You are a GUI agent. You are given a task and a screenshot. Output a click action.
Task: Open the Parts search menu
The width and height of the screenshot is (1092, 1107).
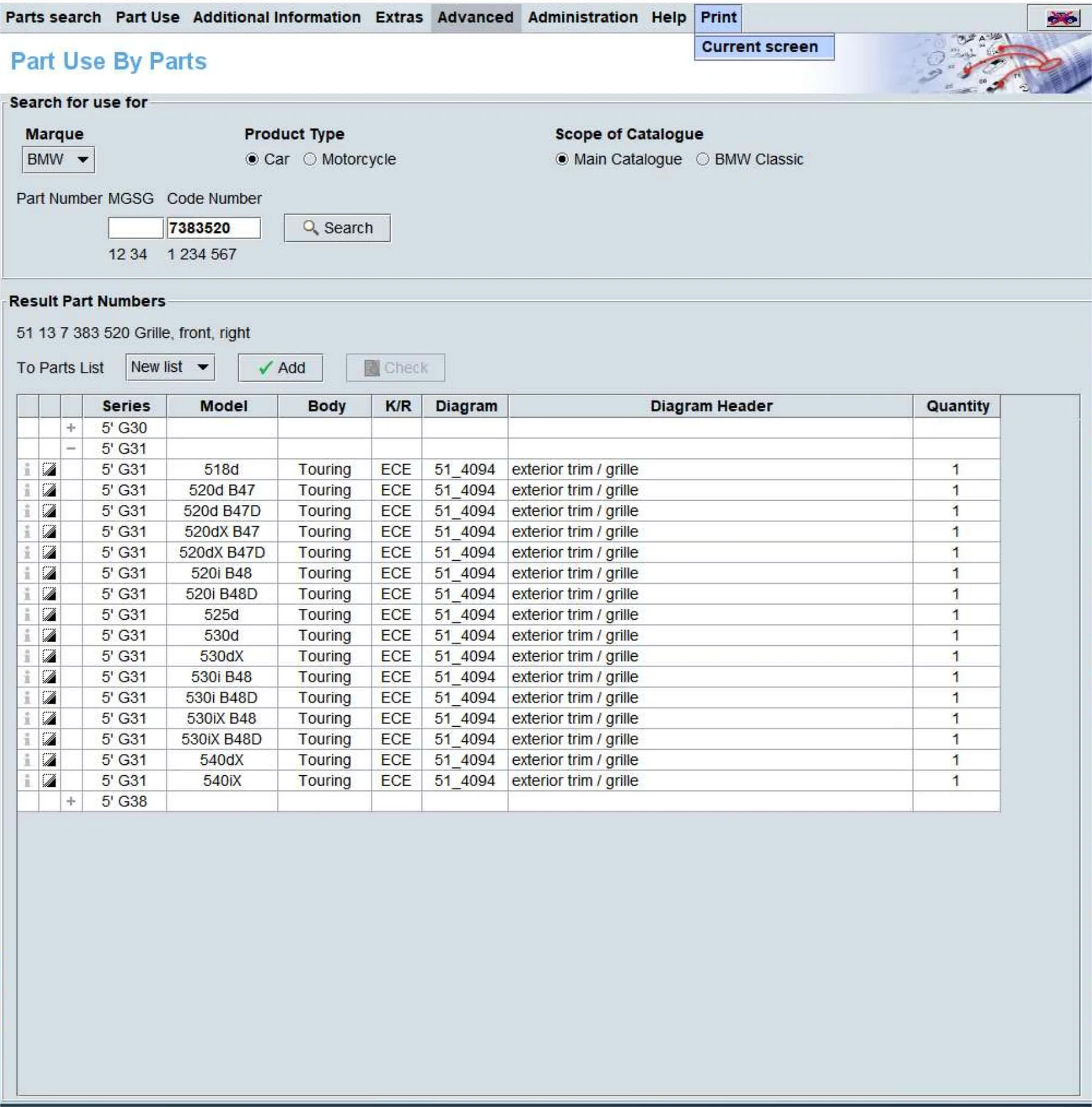click(53, 17)
